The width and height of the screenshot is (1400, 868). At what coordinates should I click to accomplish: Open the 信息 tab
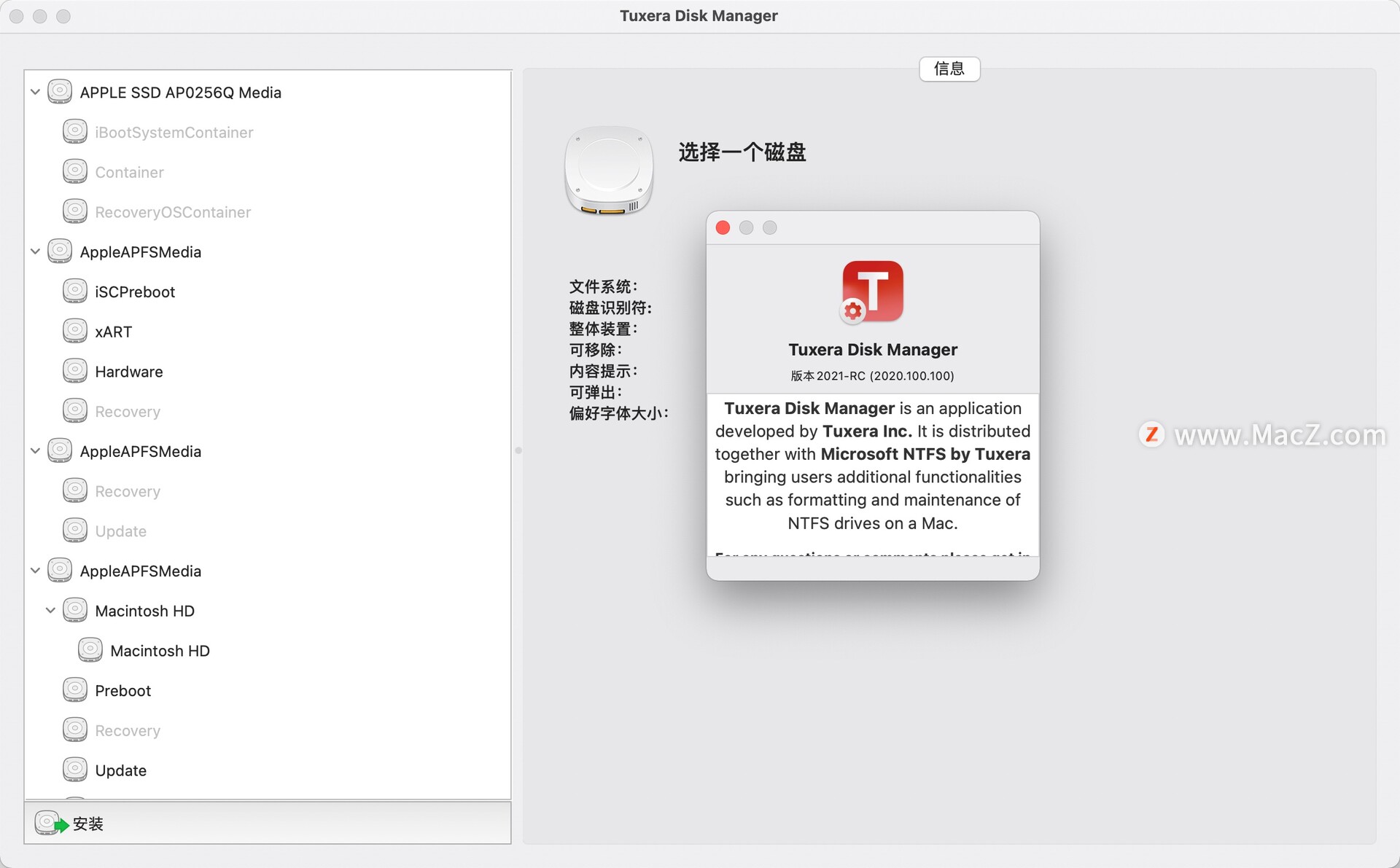(949, 69)
